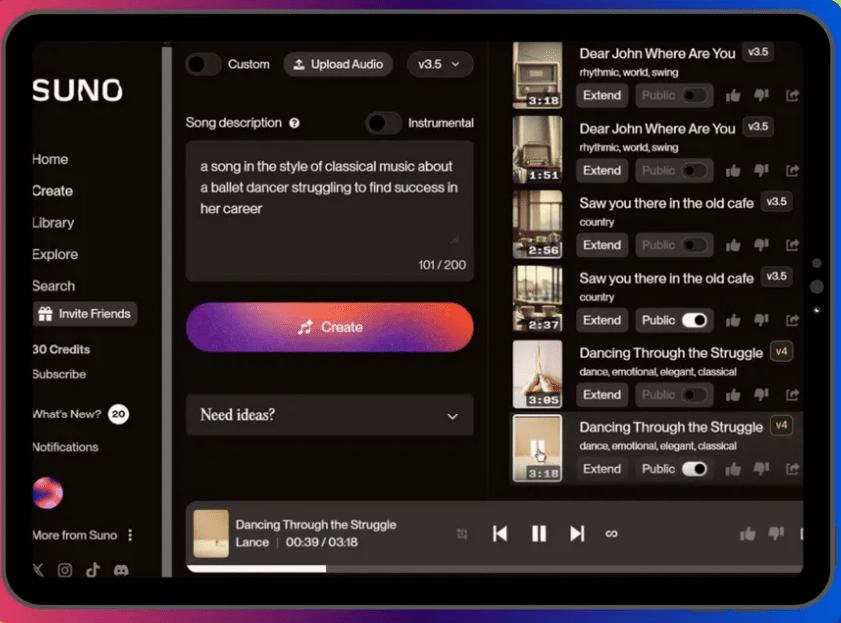
Task: Turn on the Instrumental toggle
Action: (382, 123)
